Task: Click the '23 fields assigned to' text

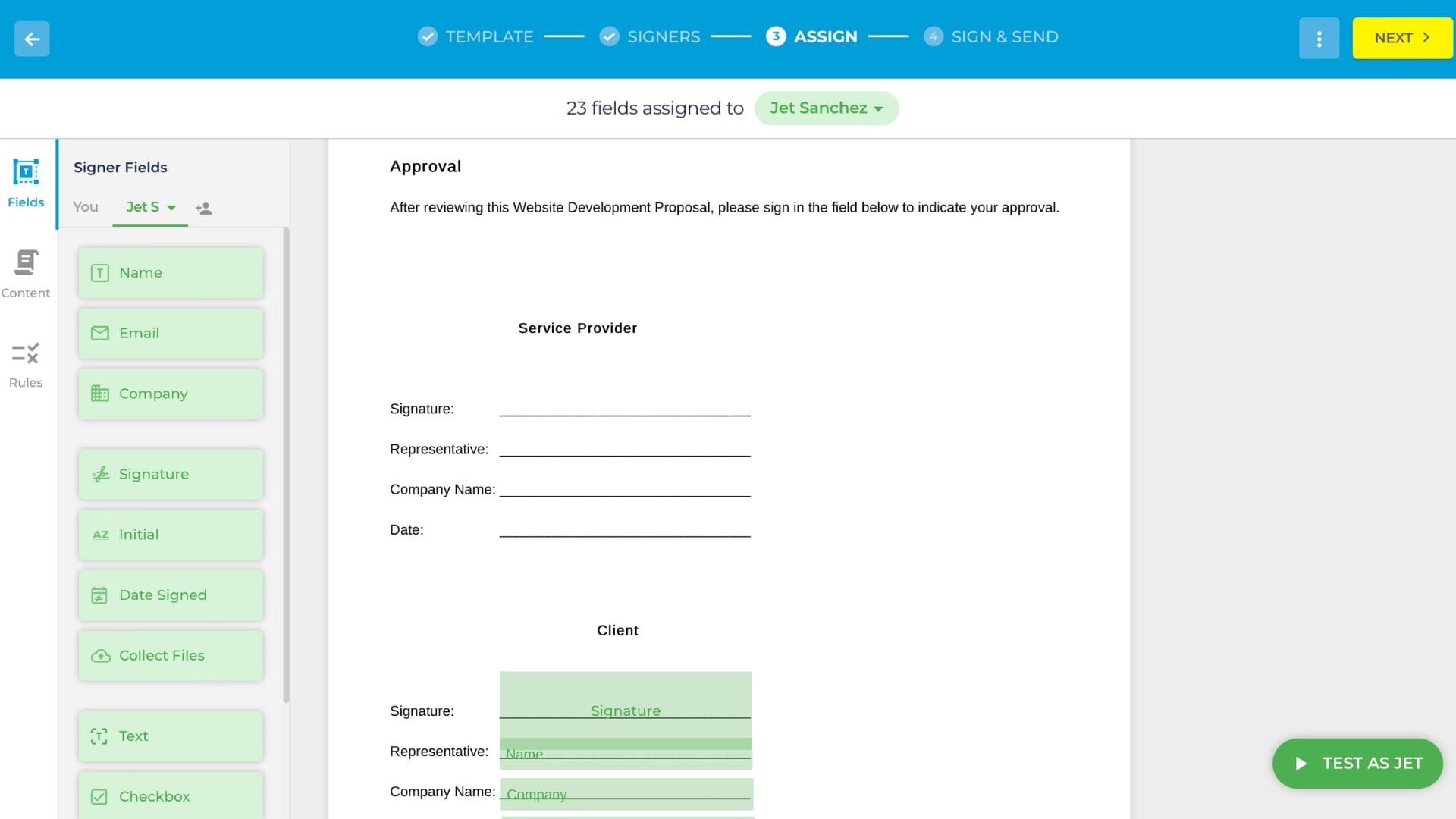Action: click(x=655, y=108)
